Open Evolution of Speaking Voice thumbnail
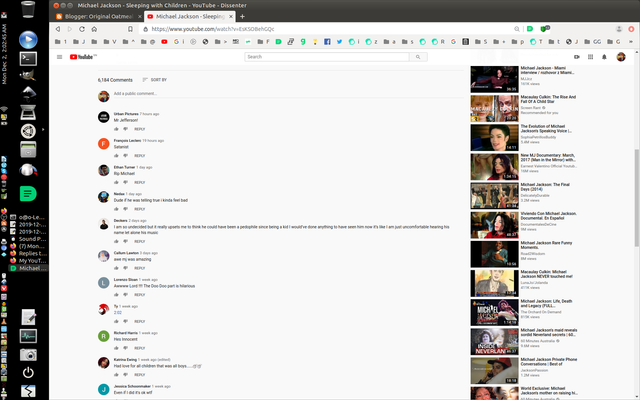This screenshot has height=400, width=640. [494, 138]
